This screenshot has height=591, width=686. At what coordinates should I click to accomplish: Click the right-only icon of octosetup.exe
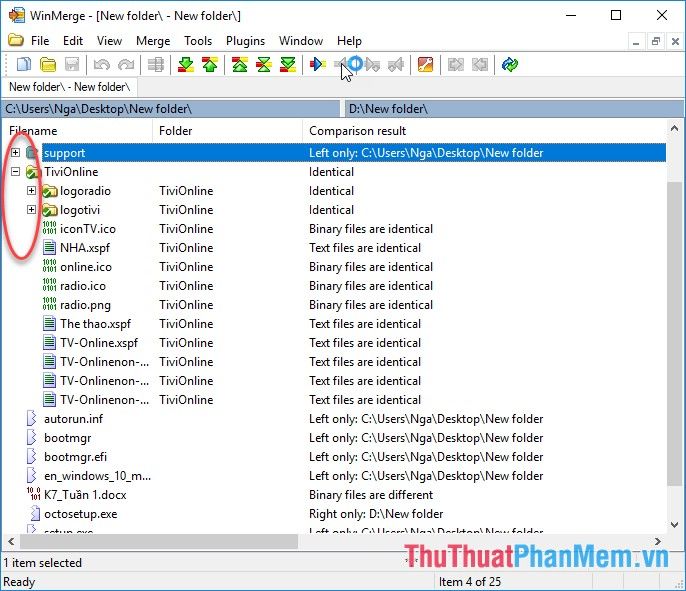tap(34, 514)
